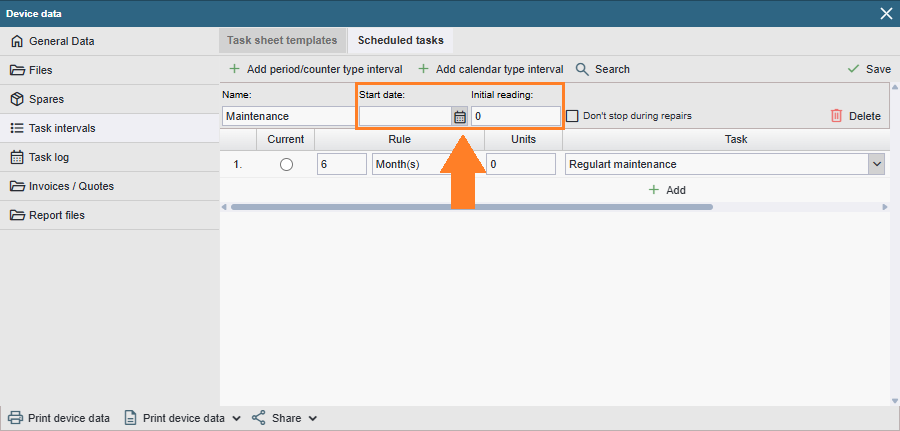Click the Search magnifier icon
This screenshot has height=431, width=900.
[x=583, y=69]
